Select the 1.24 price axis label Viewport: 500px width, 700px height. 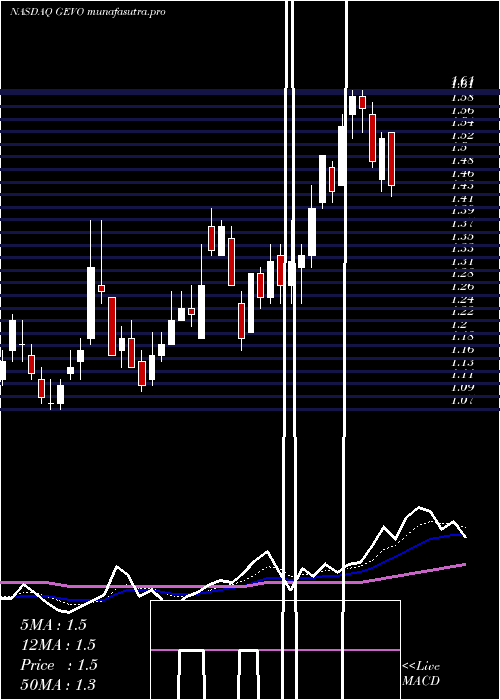463,299
